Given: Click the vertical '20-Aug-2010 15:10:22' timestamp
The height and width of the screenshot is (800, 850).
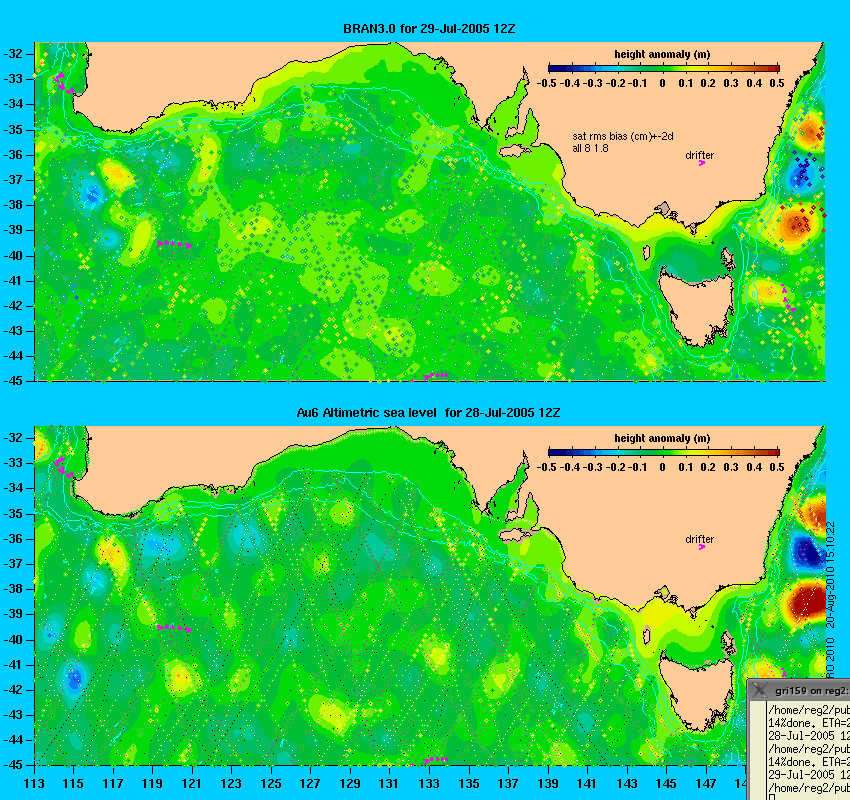Looking at the screenshot, I should point(830,575).
